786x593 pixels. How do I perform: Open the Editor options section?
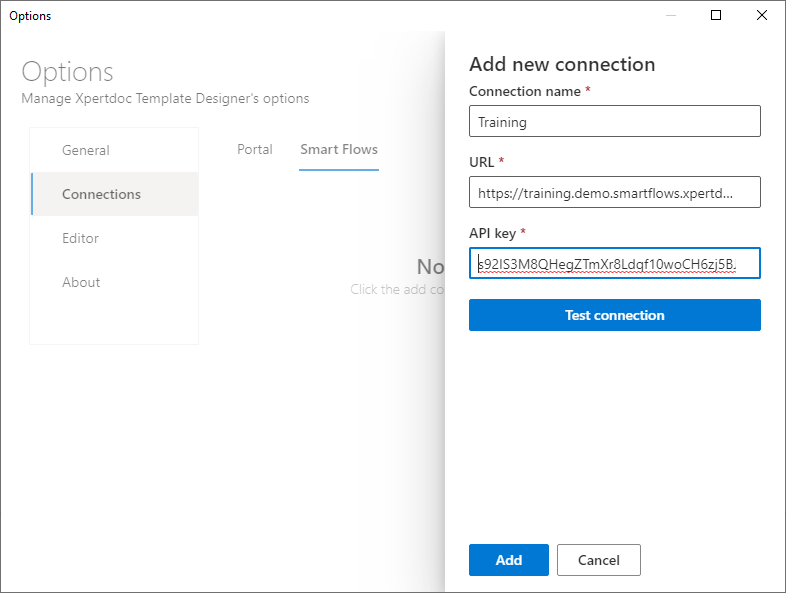pyautogui.click(x=114, y=238)
